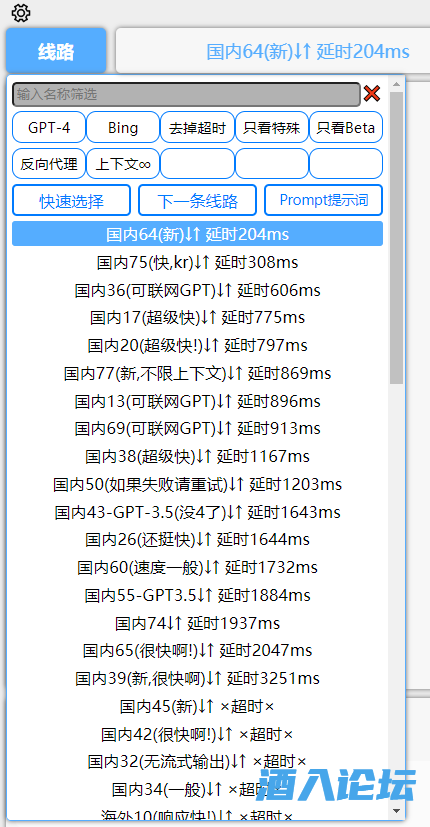Image resolution: width=430 pixels, height=827 pixels.
Task: Select route 国内74 延时1937ms
Action: click(x=197, y=623)
